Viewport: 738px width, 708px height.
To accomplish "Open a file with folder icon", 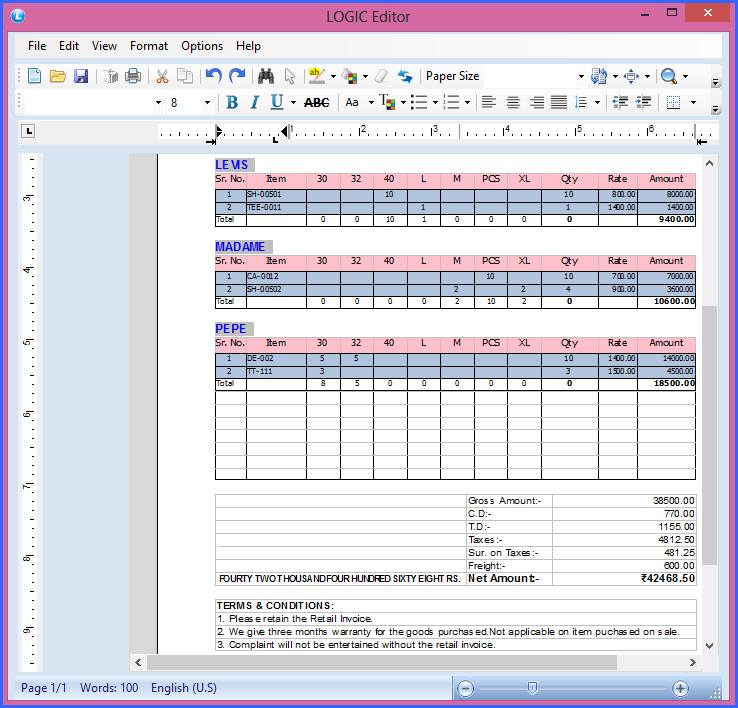I will [x=58, y=76].
